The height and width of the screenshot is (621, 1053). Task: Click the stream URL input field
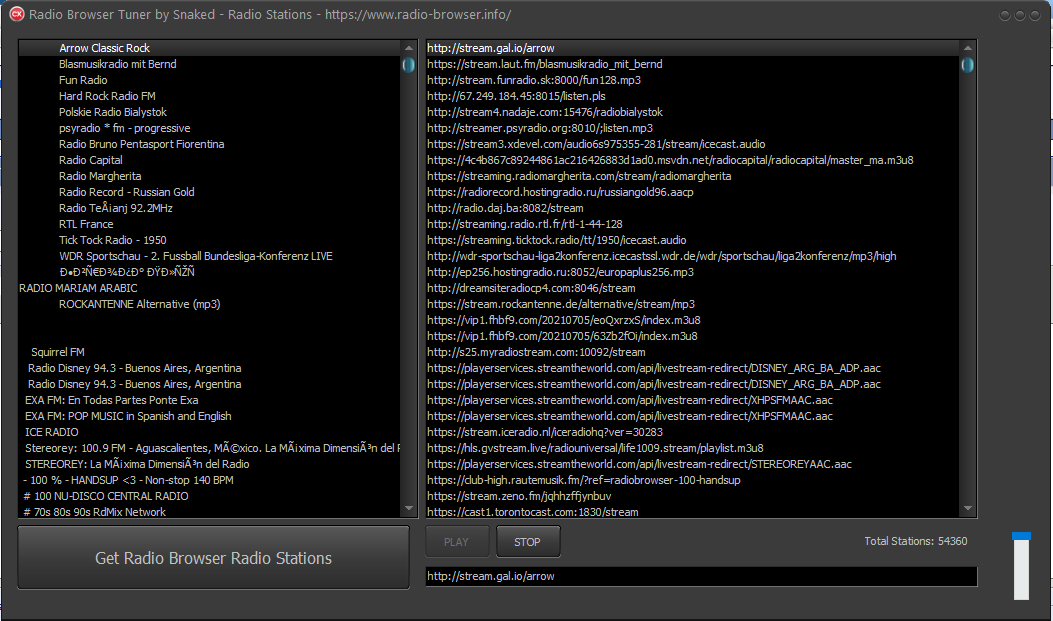pos(701,576)
